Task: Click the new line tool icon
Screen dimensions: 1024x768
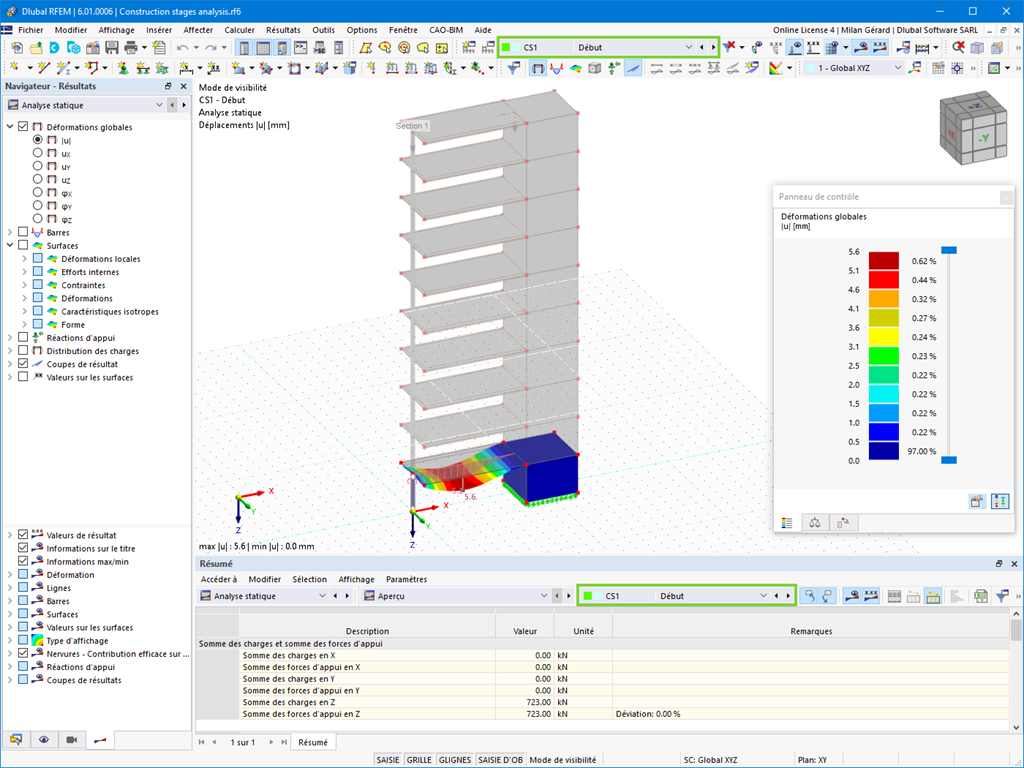Action: pos(44,68)
